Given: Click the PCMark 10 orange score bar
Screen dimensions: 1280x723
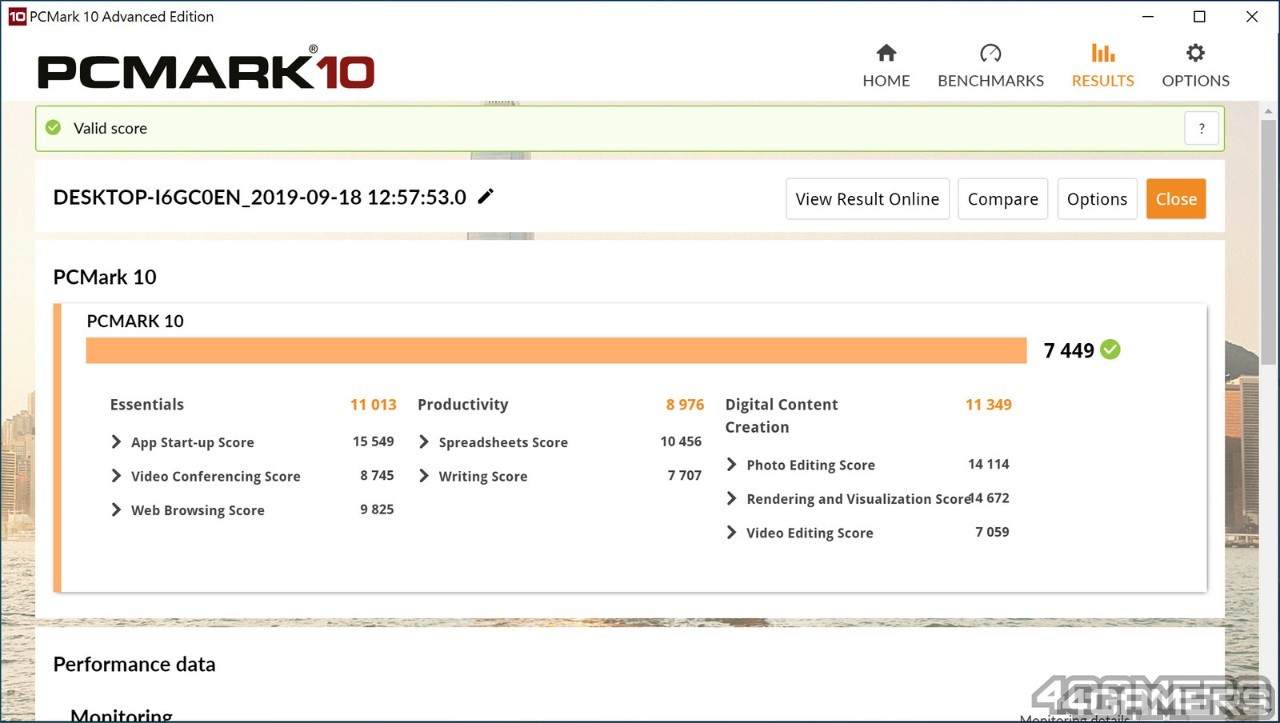Looking at the screenshot, I should 556,350.
